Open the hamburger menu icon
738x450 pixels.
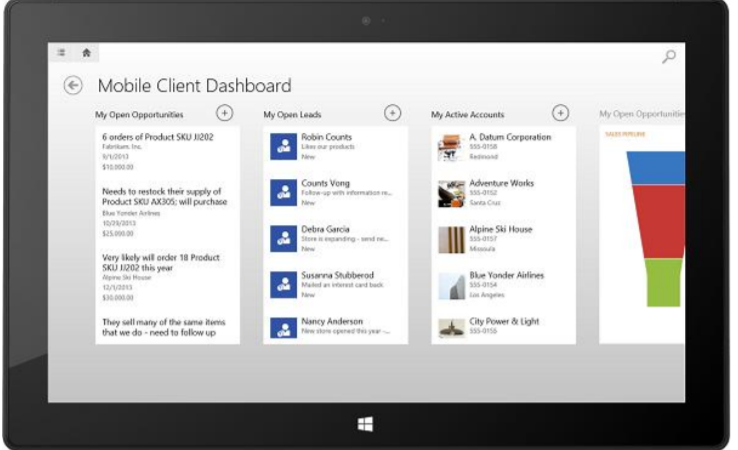click(x=61, y=52)
